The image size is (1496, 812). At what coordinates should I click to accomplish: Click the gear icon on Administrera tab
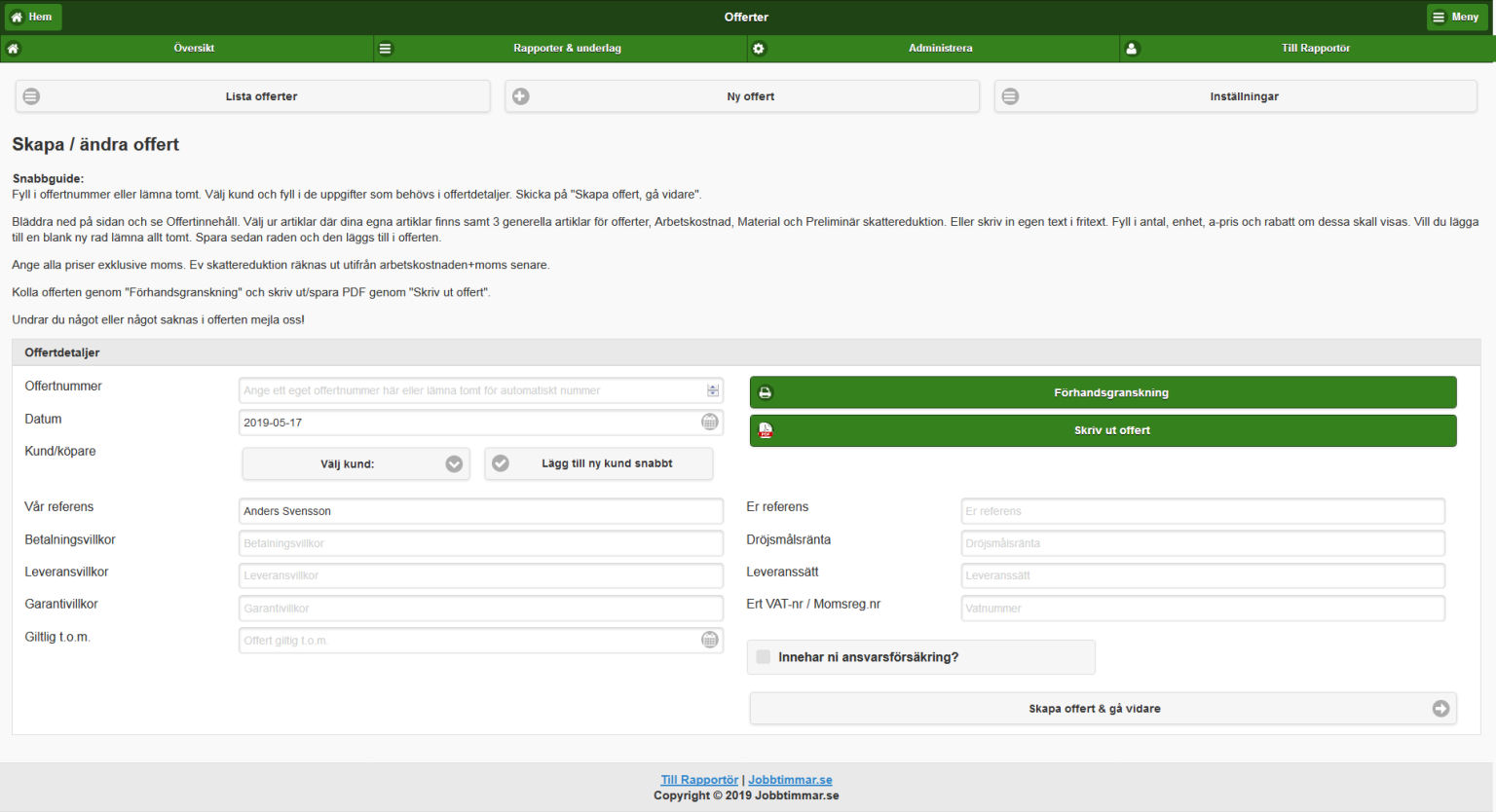click(x=759, y=48)
